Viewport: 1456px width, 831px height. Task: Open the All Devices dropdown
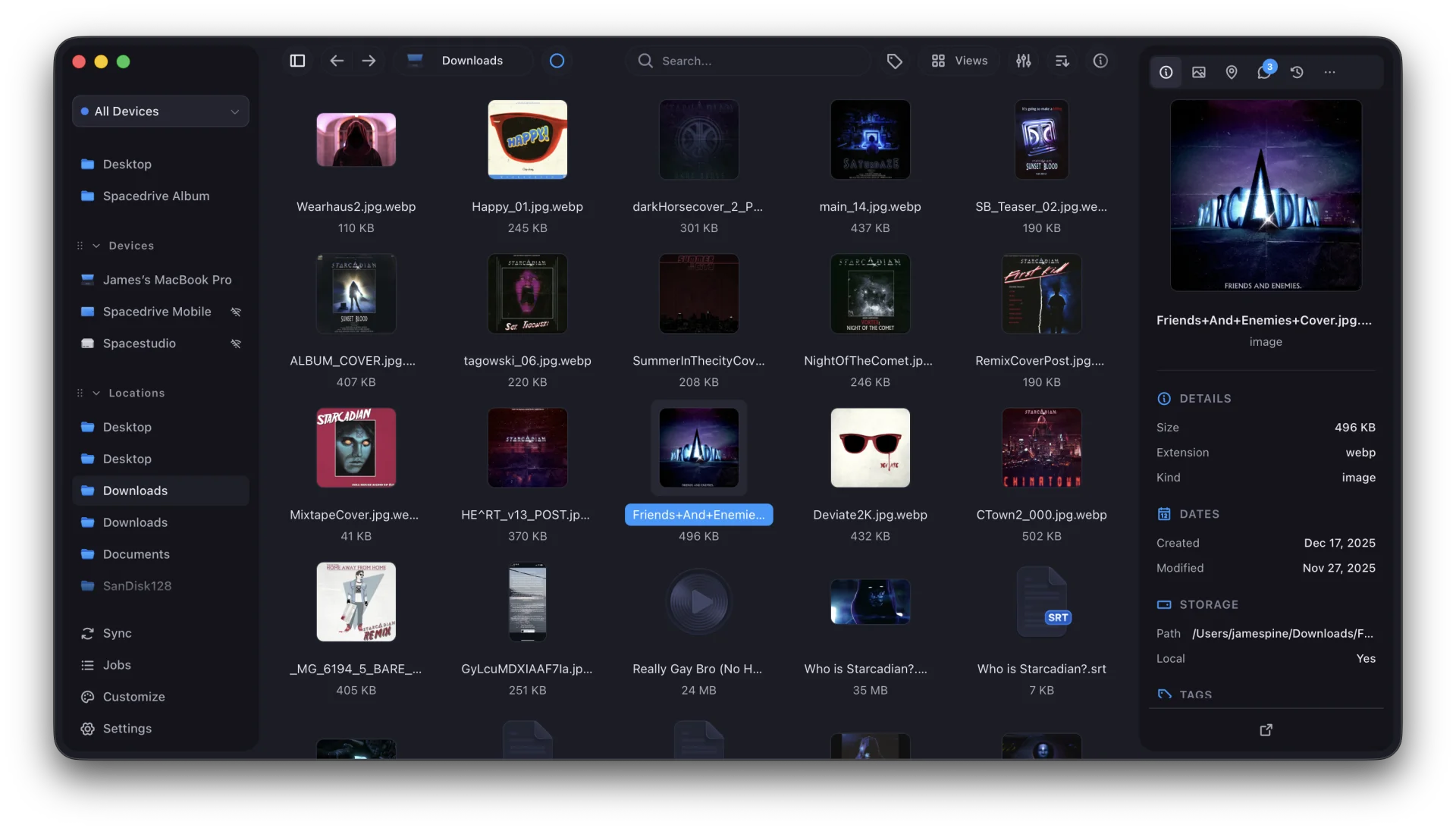tap(160, 111)
